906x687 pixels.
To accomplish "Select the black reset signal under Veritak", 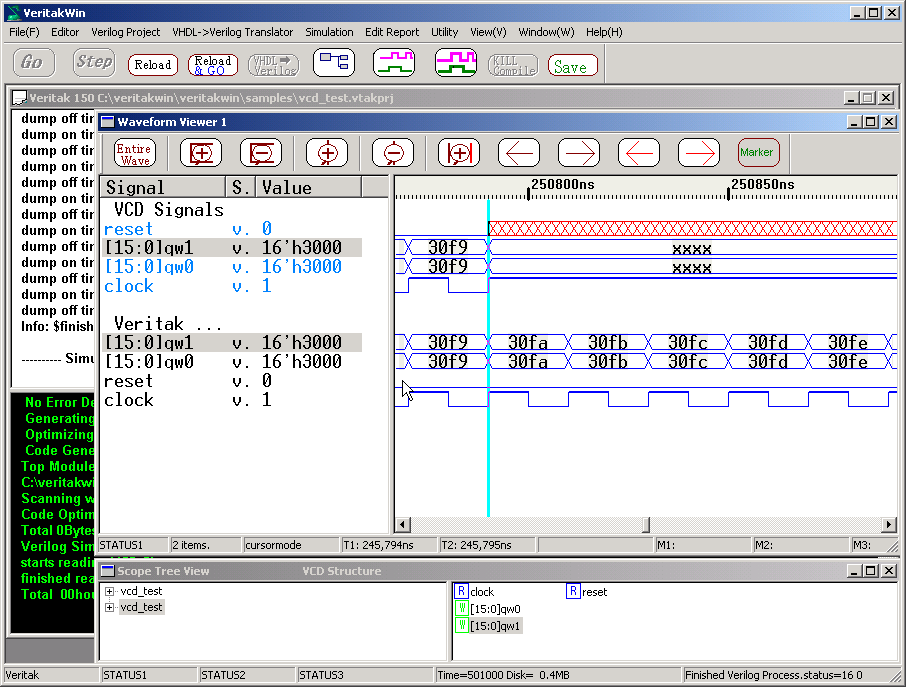I will tap(128, 381).
